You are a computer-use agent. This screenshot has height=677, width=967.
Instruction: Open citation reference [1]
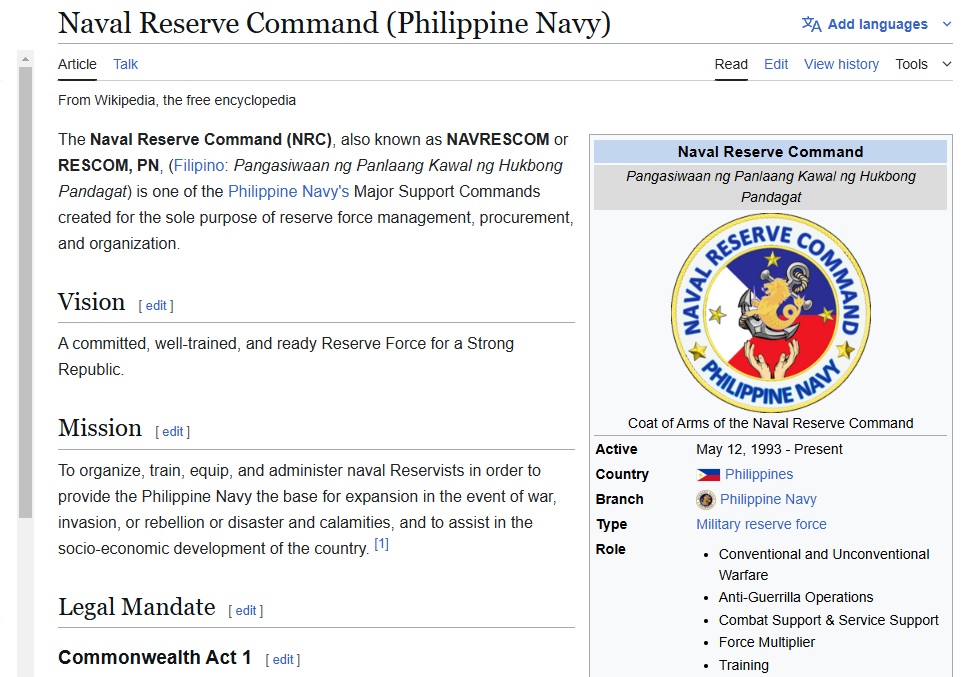pyautogui.click(x=382, y=544)
